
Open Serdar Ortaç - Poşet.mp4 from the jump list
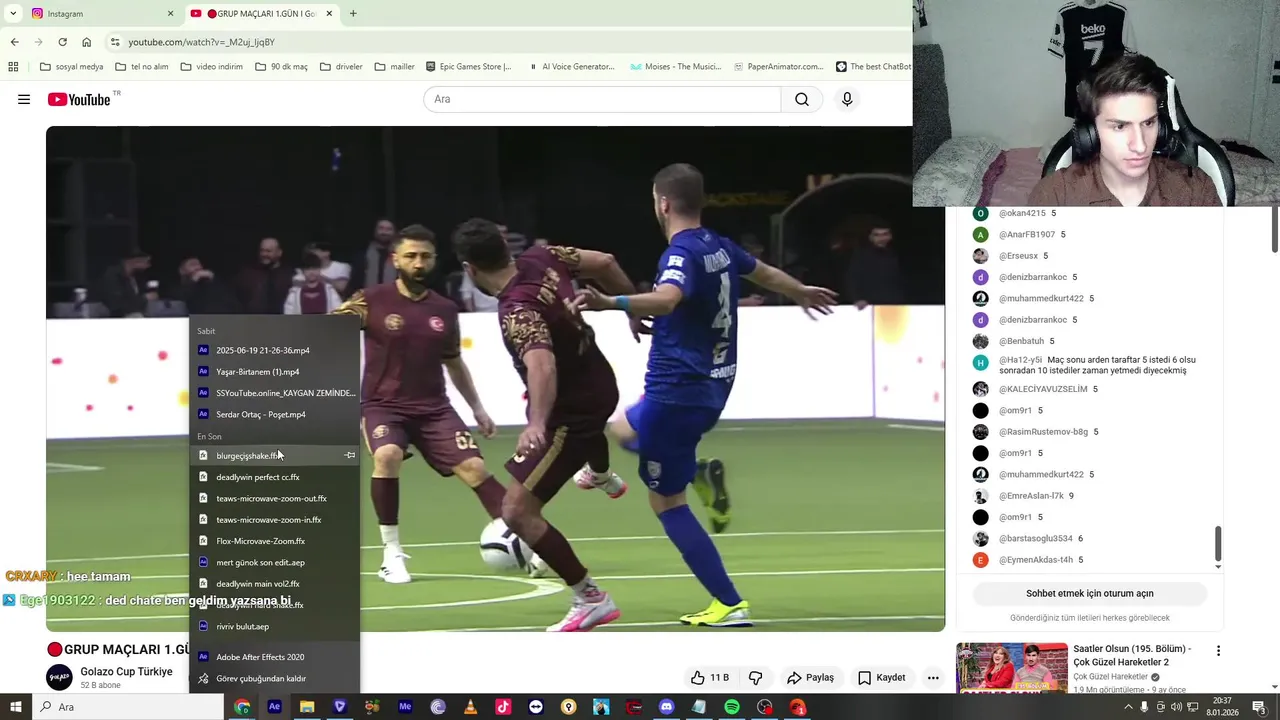point(275,414)
